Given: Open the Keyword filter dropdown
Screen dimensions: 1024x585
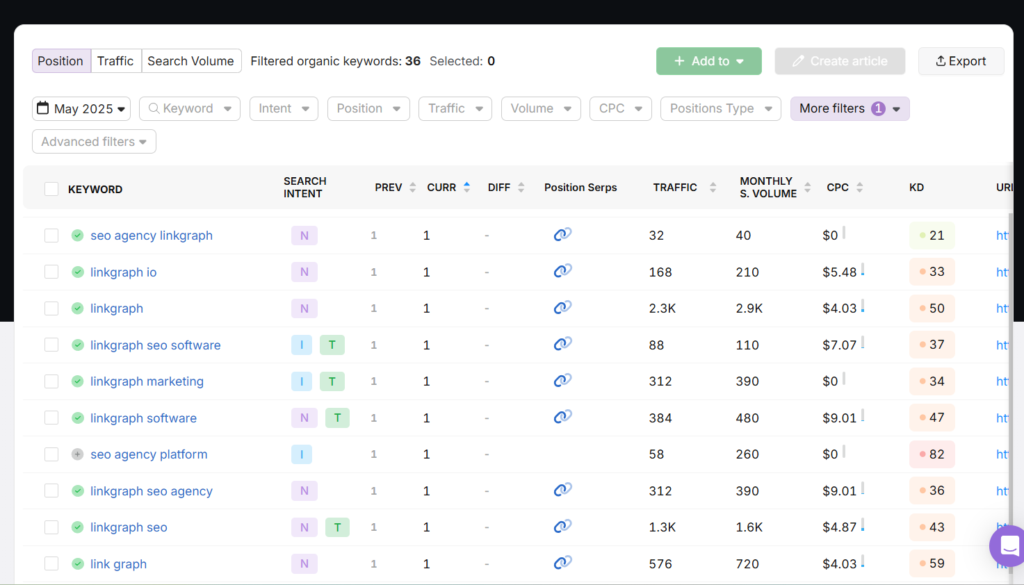Looking at the screenshot, I should (189, 108).
